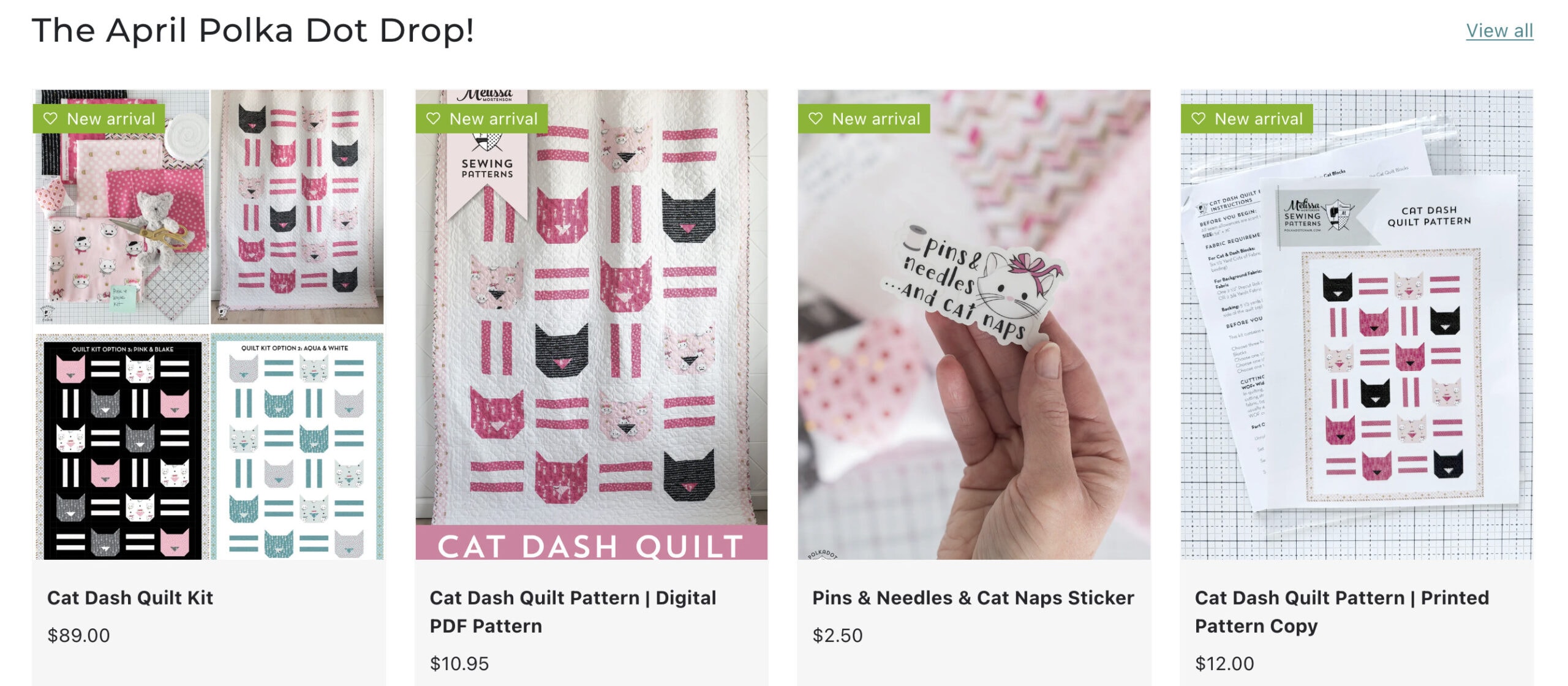Click the View all link
This screenshot has height=686, width=1568.
[1499, 31]
